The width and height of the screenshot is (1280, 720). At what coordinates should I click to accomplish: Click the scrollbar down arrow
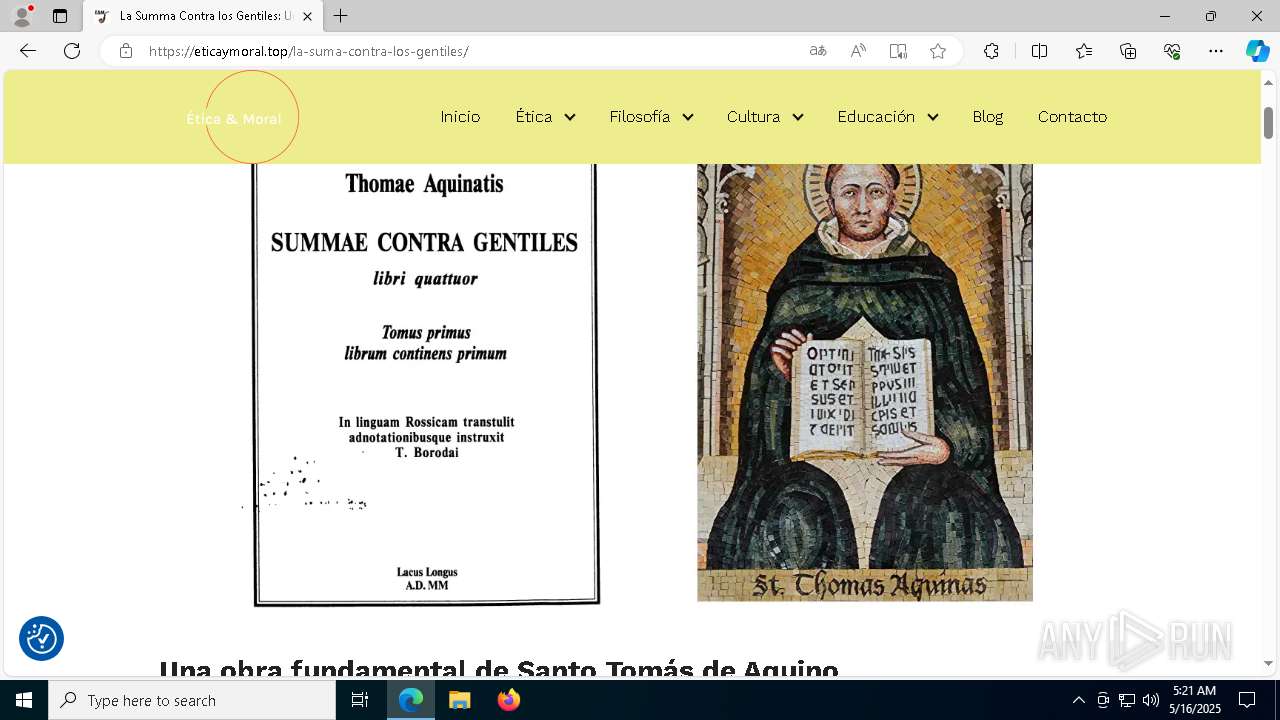tap(1268, 662)
